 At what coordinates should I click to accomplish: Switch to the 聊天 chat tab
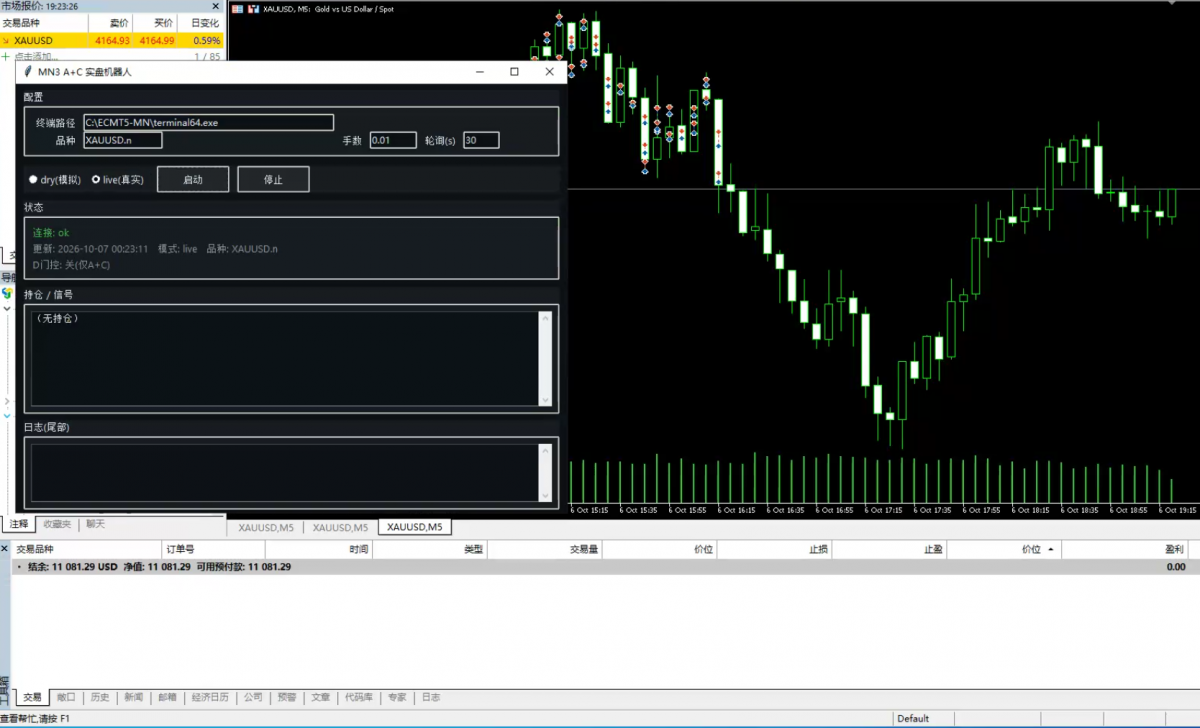[x=95, y=524]
